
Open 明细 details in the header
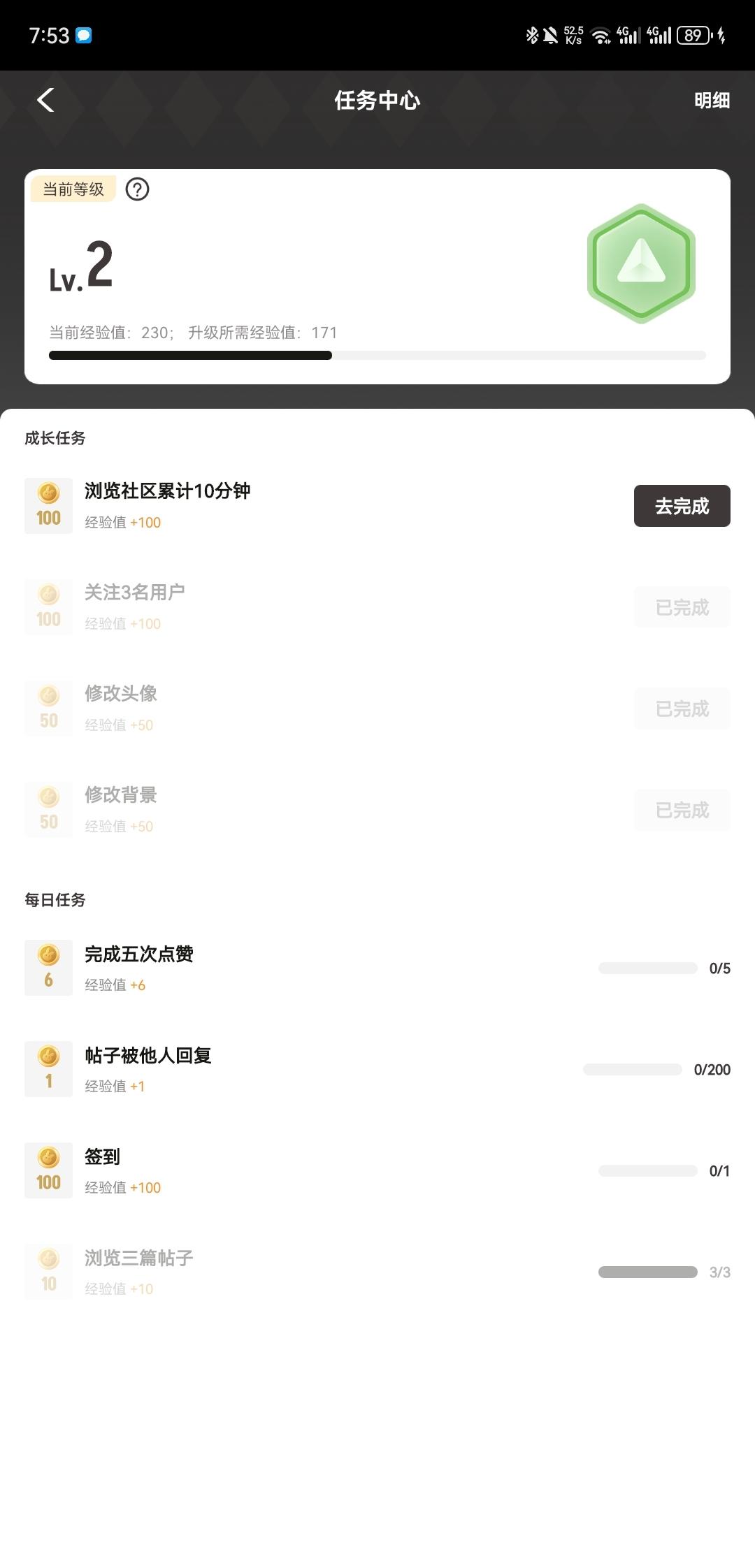[x=712, y=101]
